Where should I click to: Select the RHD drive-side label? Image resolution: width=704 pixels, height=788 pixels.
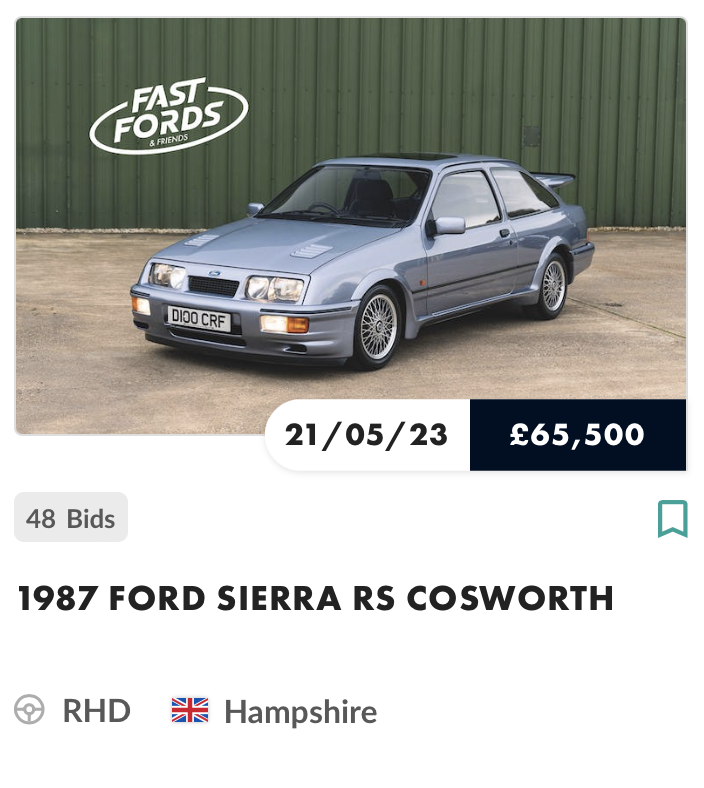(x=96, y=711)
